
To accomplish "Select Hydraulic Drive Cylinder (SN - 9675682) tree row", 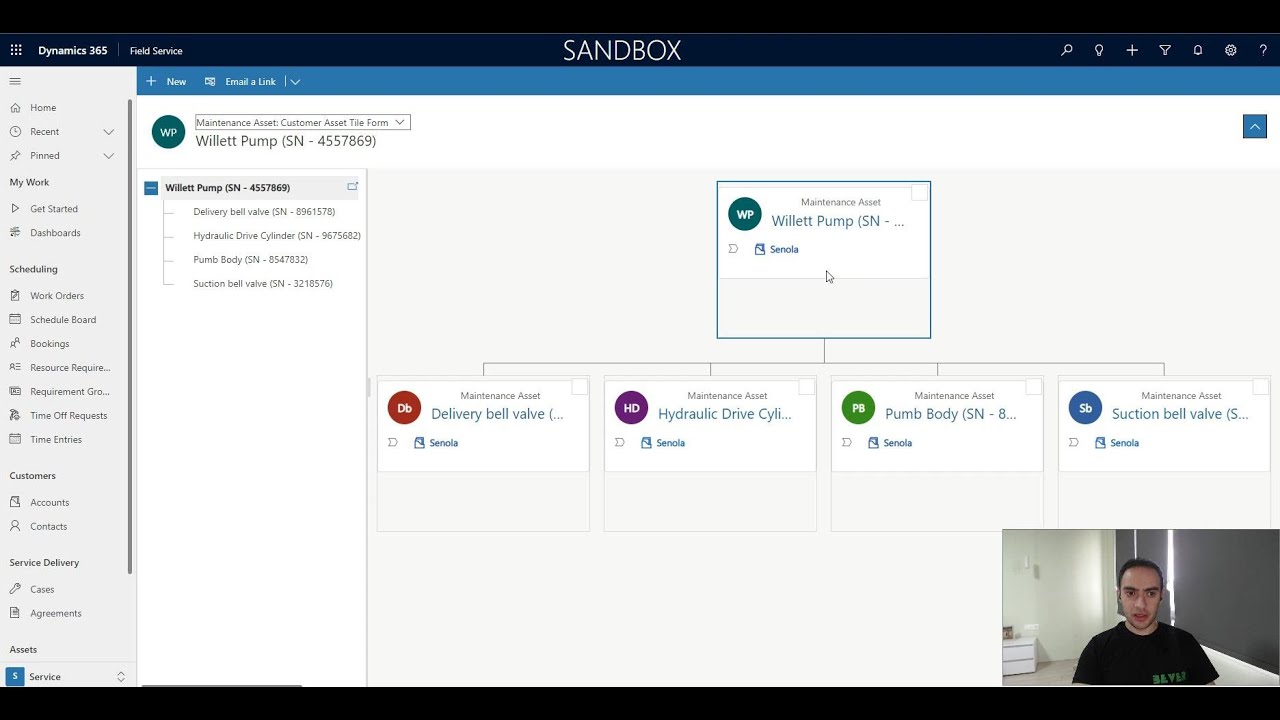I will 277,236.
